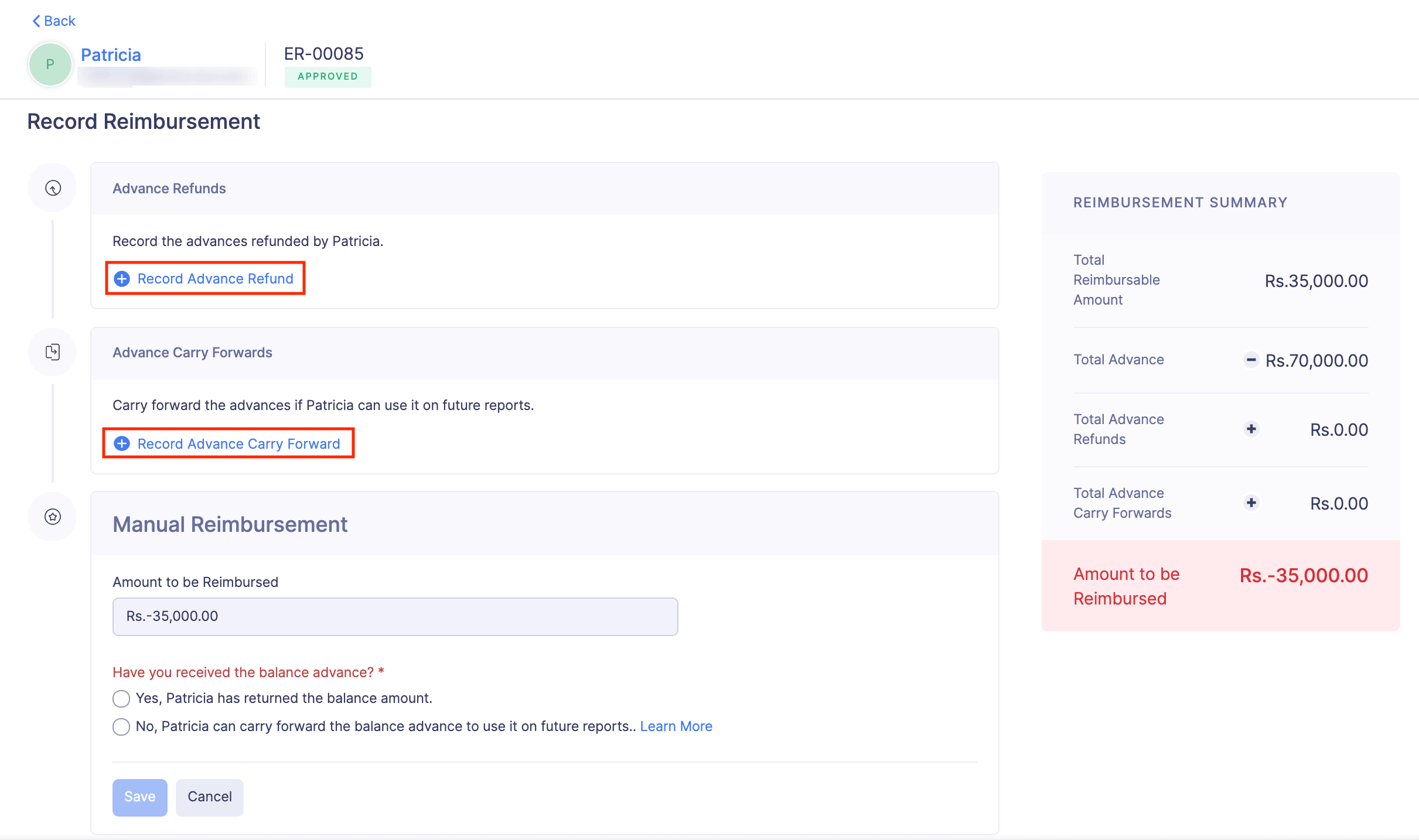Select No, Patricia can carry forward the balance
The width and height of the screenshot is (1419, 840).
tap(121, 727)
